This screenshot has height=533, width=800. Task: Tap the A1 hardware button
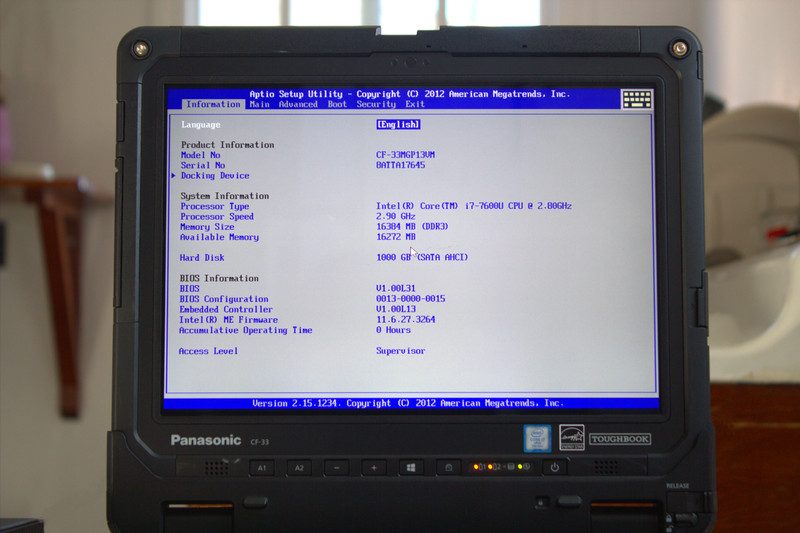click(262, 468)
